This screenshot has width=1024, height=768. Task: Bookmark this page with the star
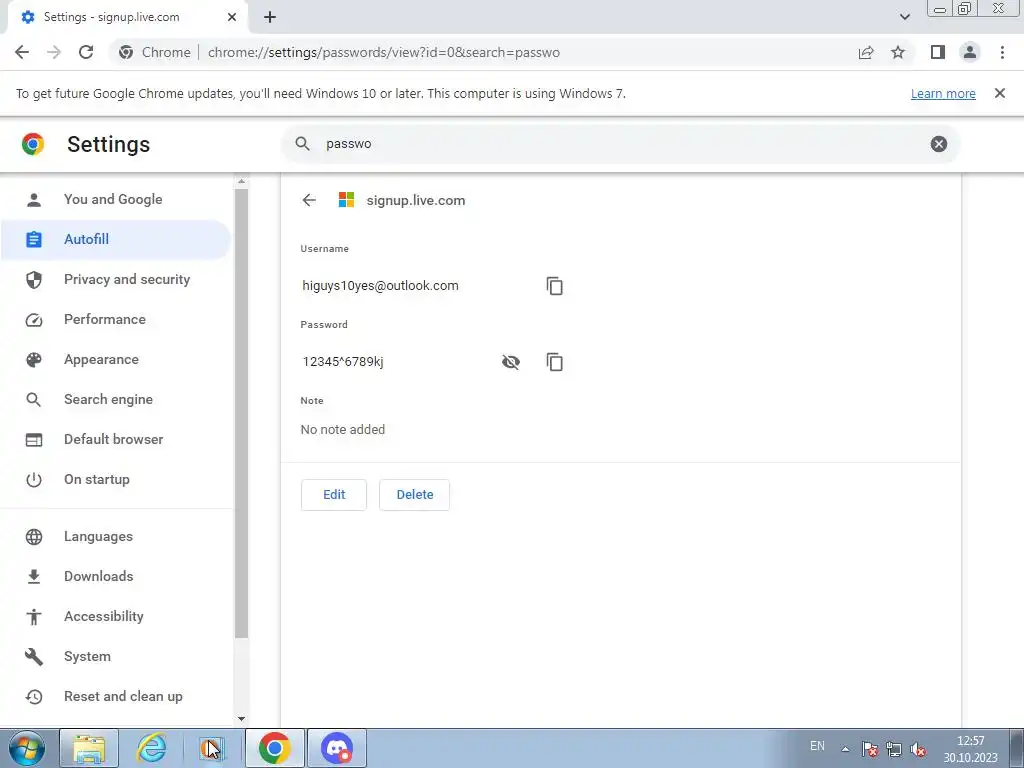point(898,52)
